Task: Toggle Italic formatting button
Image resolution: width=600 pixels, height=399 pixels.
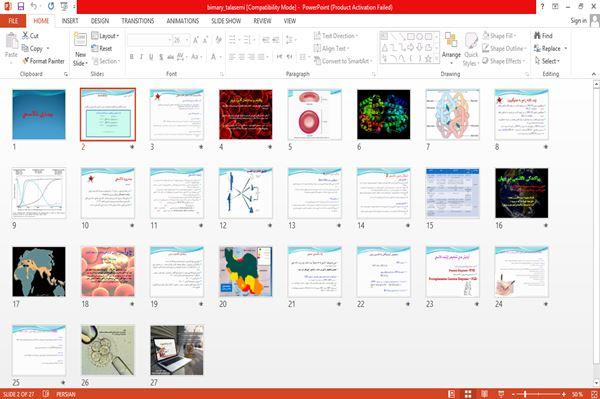Action: (141, 57)
